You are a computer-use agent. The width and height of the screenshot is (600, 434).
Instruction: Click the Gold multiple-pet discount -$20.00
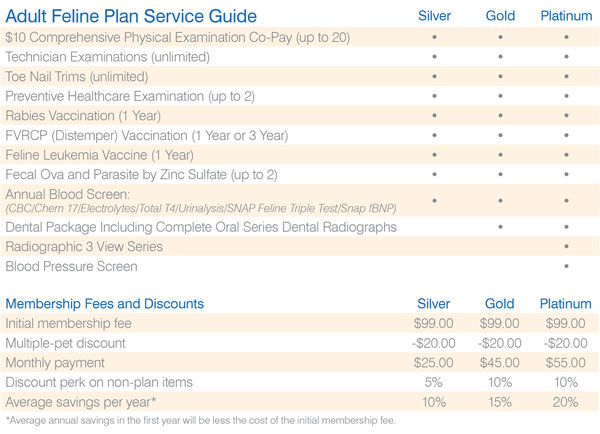point(499,343)
